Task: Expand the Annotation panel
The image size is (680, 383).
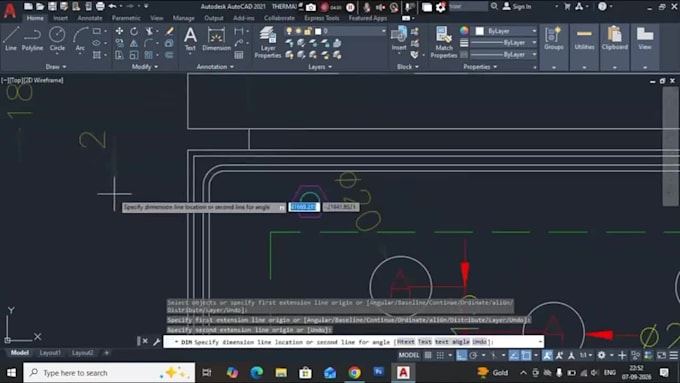Action: point(215,67)
